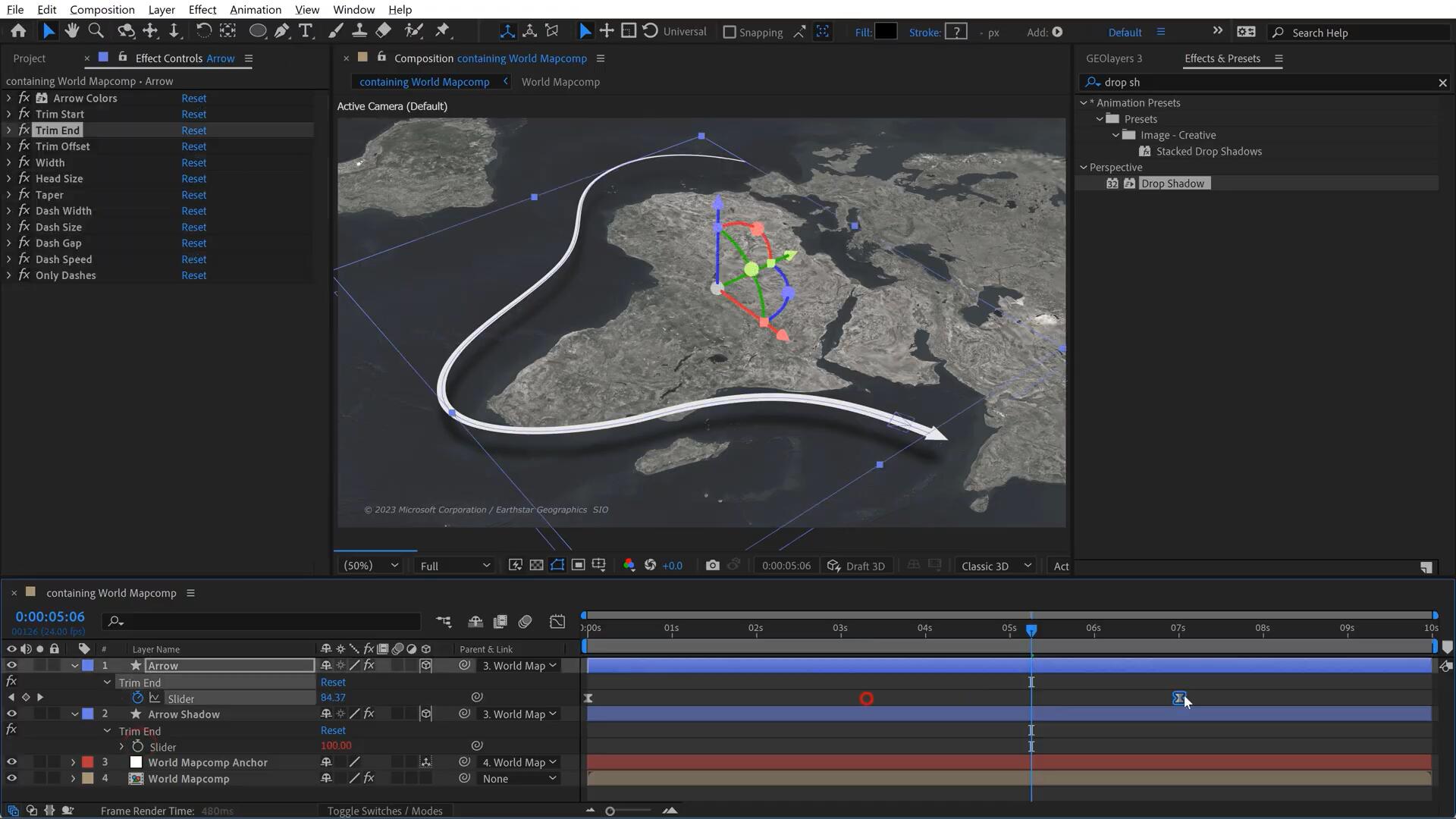Viewport: 1456px width, 819px height.
Task: Select the Hand tool
Action: pos(71,31)
